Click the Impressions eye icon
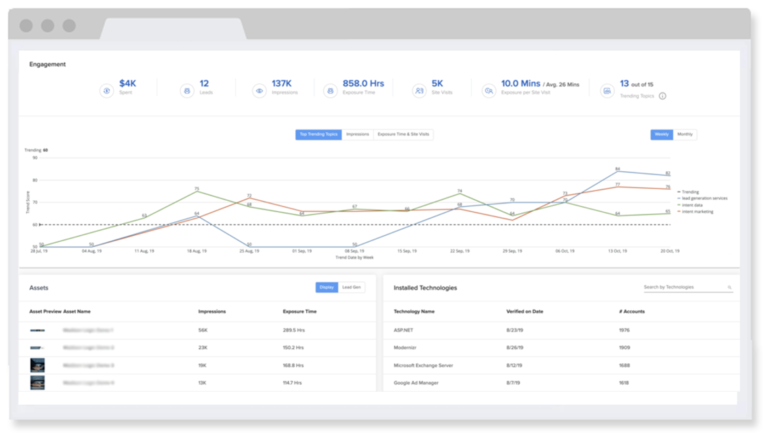Viewport: 768px width, 436px height. point(258,91)
